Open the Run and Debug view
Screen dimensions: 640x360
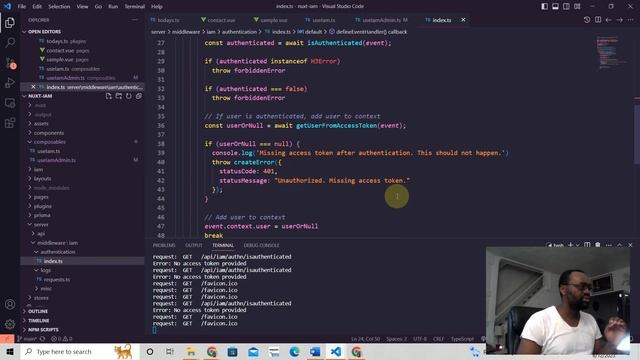tap(10, 83)
